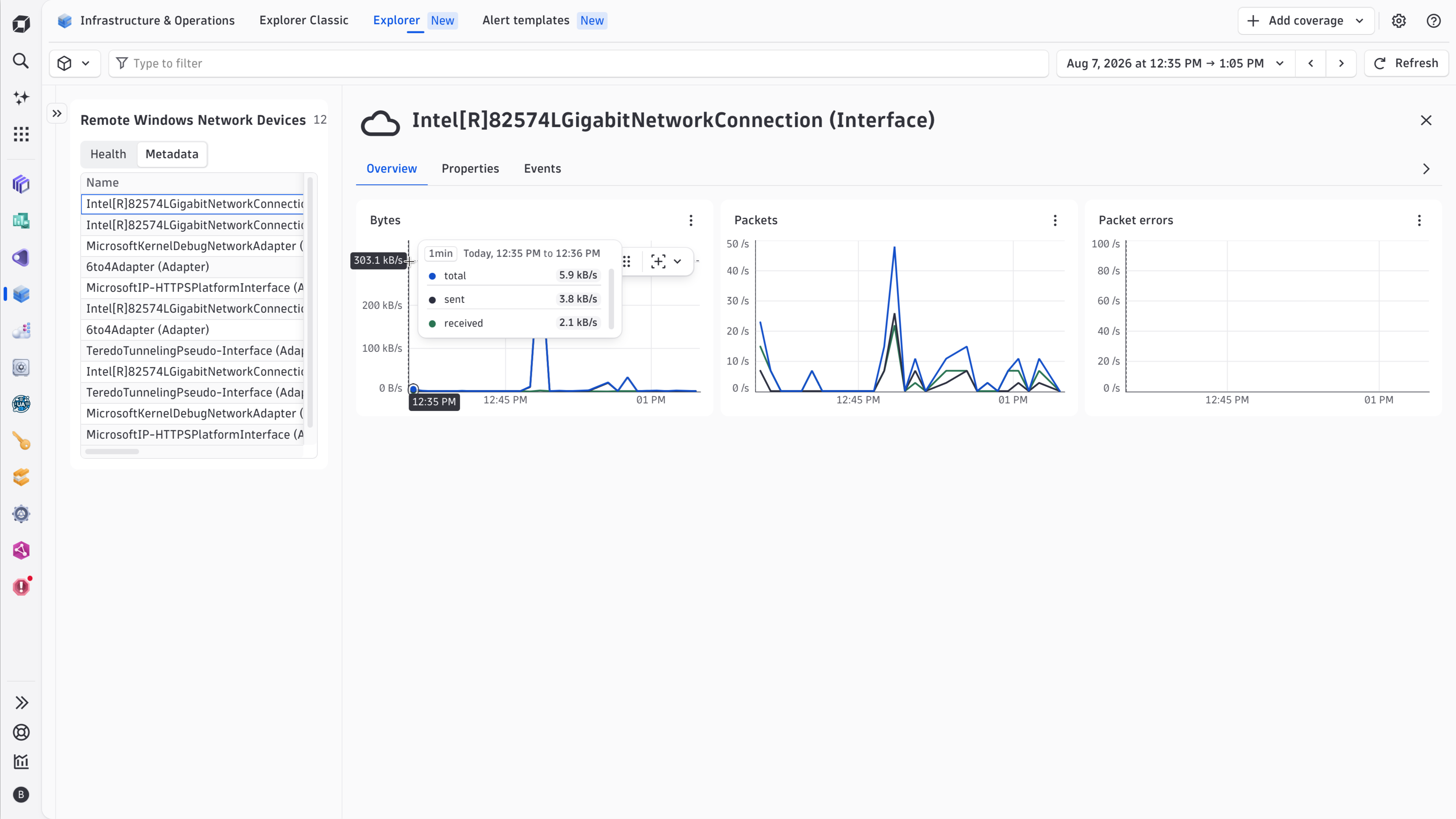1456x819 pixels.
Task: Open the user profile avatar B
Action: click(x=22, y=795)
